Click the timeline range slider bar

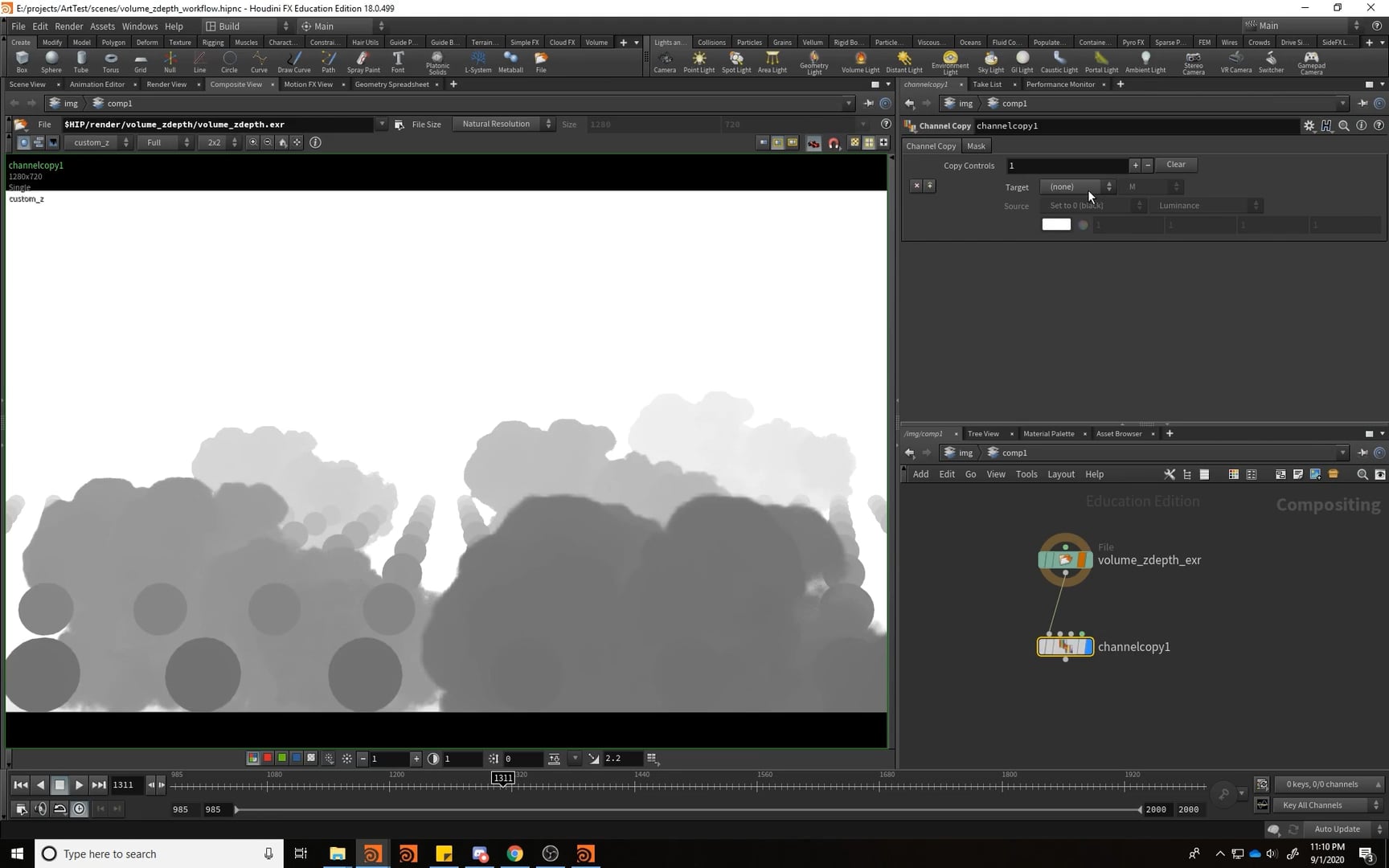pyautogui.click(x=687, y=809)
